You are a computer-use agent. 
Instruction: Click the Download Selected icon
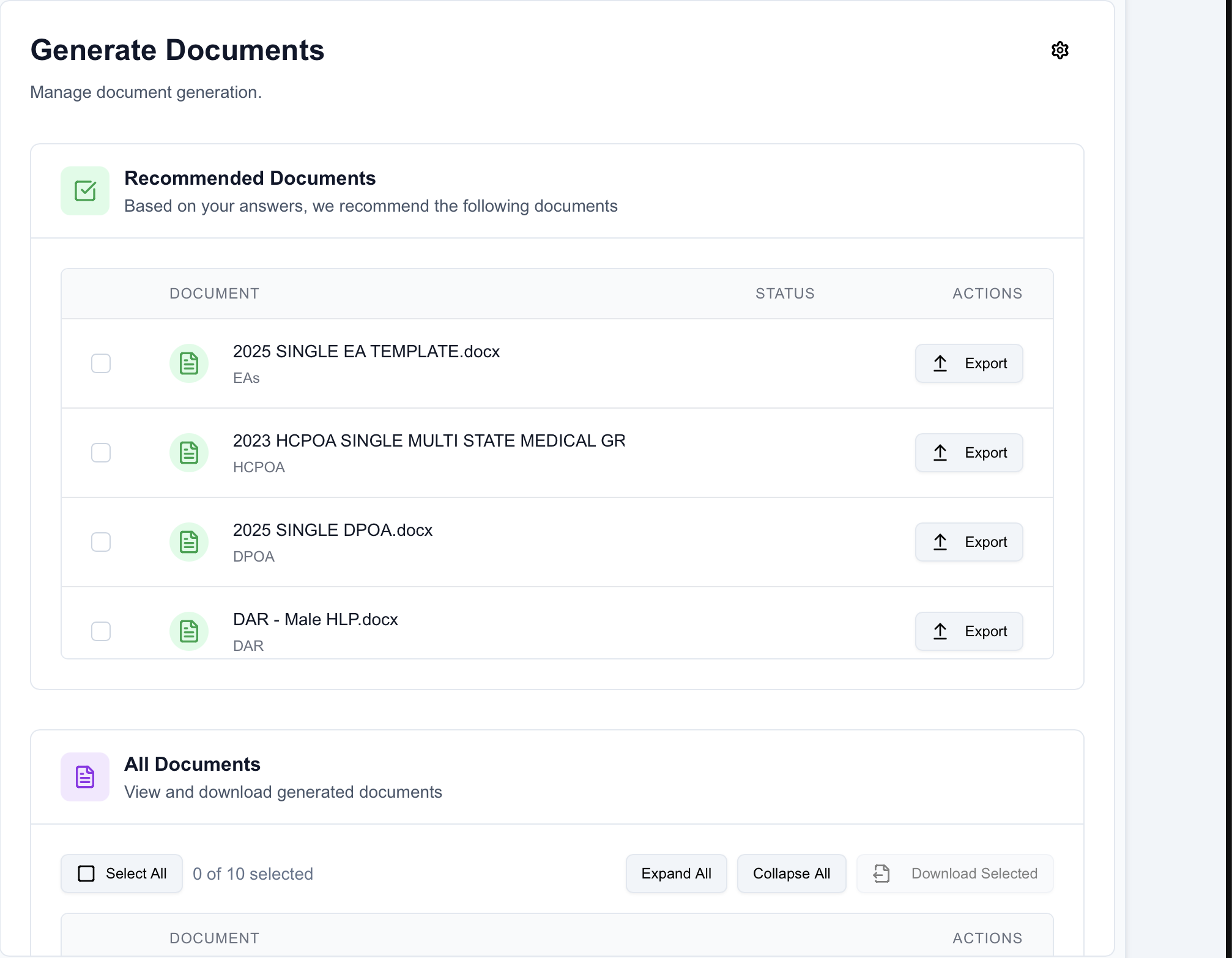[x=881, y=874]
